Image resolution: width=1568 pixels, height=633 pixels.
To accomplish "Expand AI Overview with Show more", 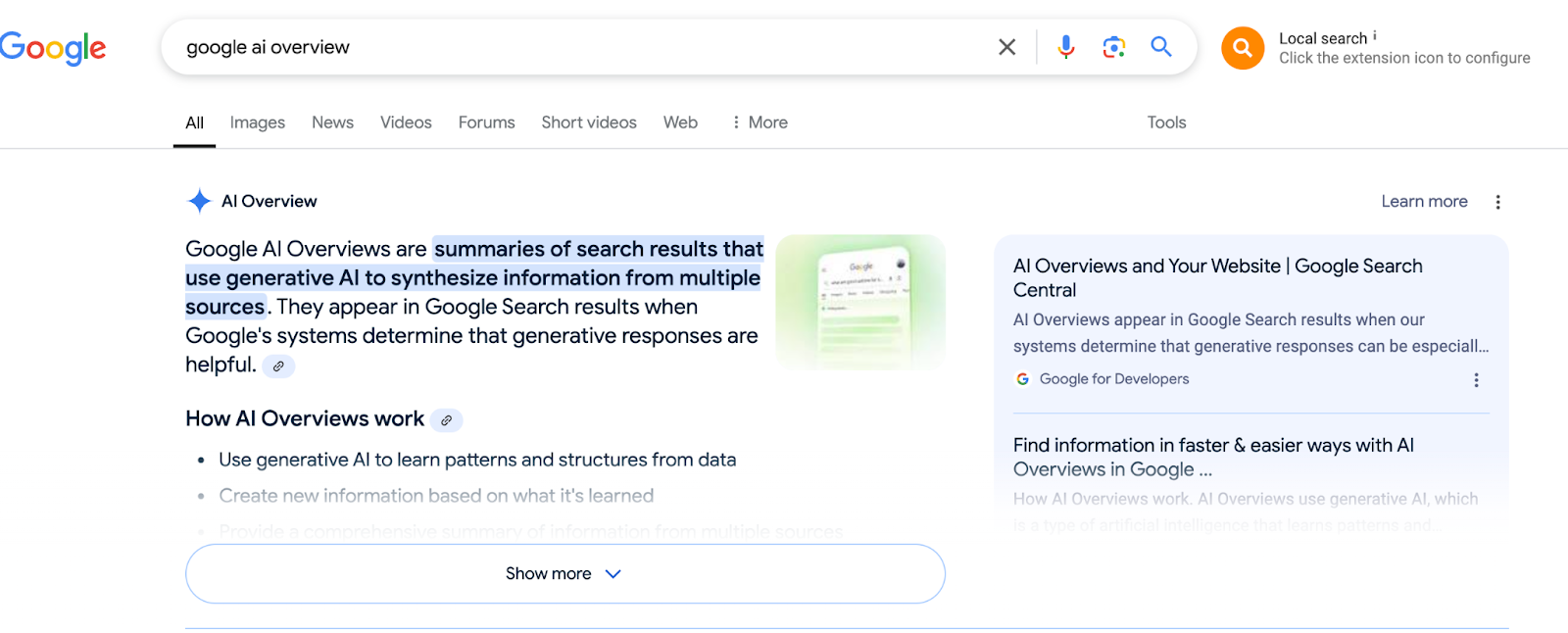I will pos(564,574).
